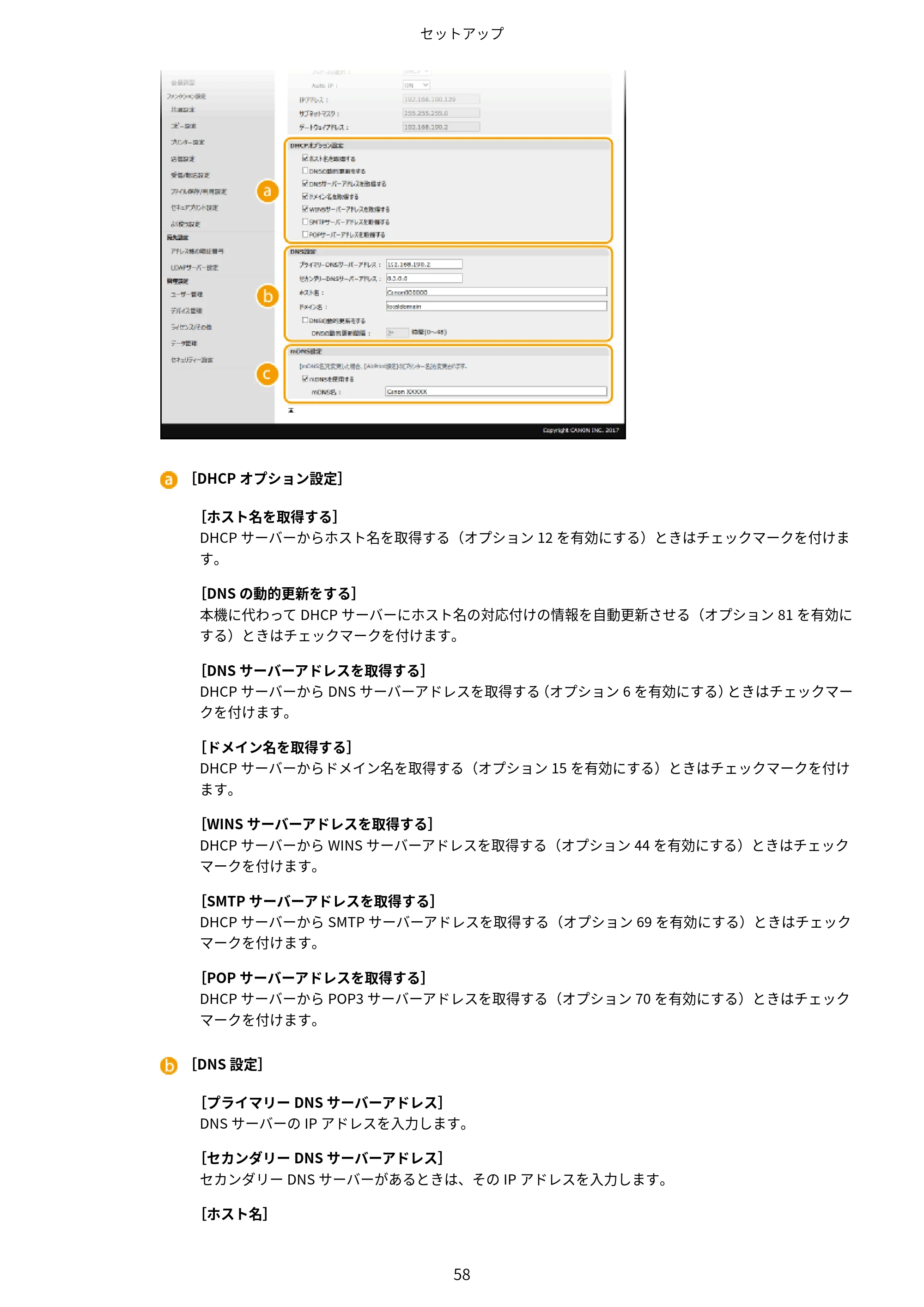Toggle ドメイン名を取得する checkbox

(305, 196)
